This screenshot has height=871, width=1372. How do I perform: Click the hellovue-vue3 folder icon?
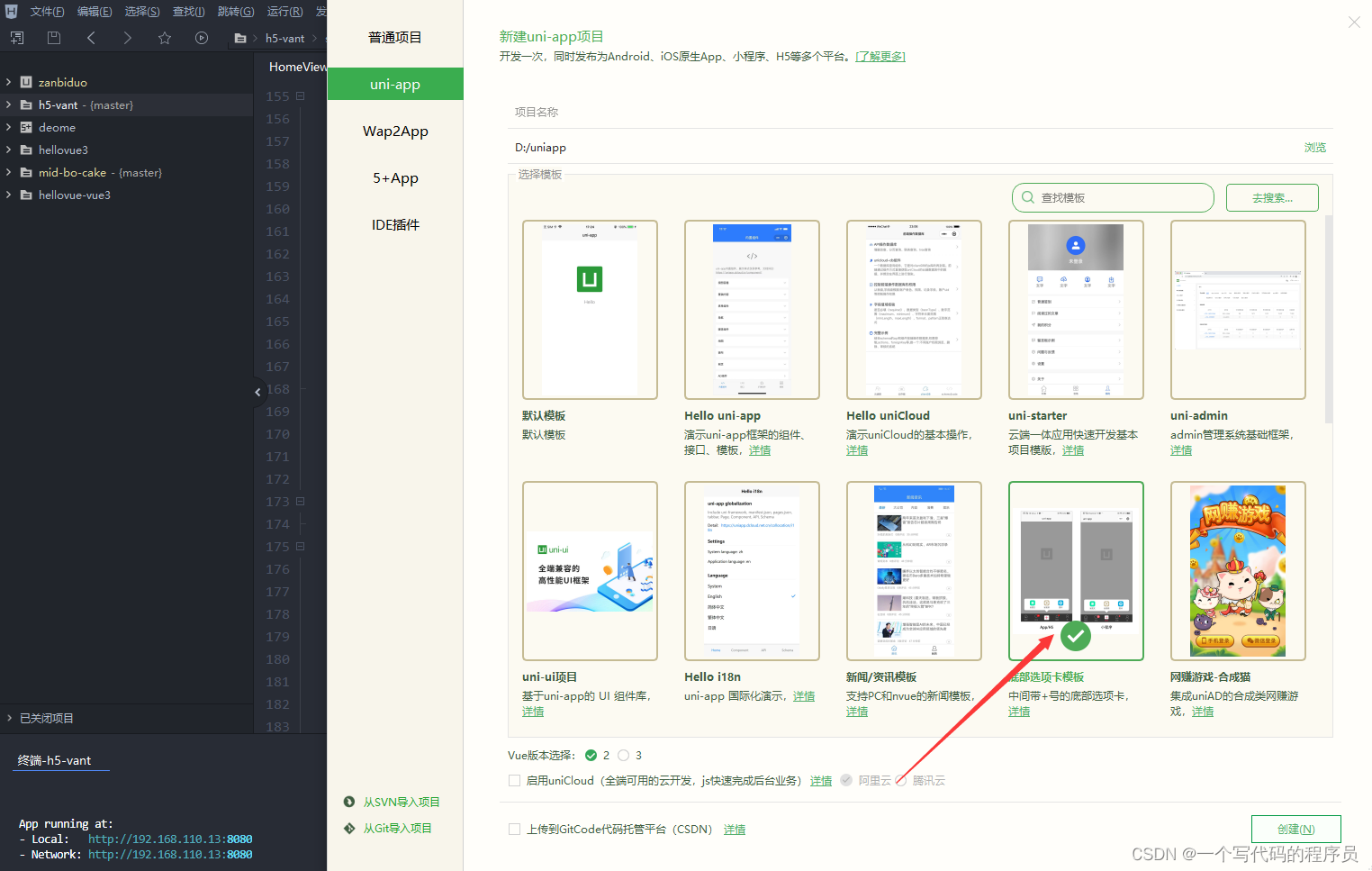pos(26,195)
